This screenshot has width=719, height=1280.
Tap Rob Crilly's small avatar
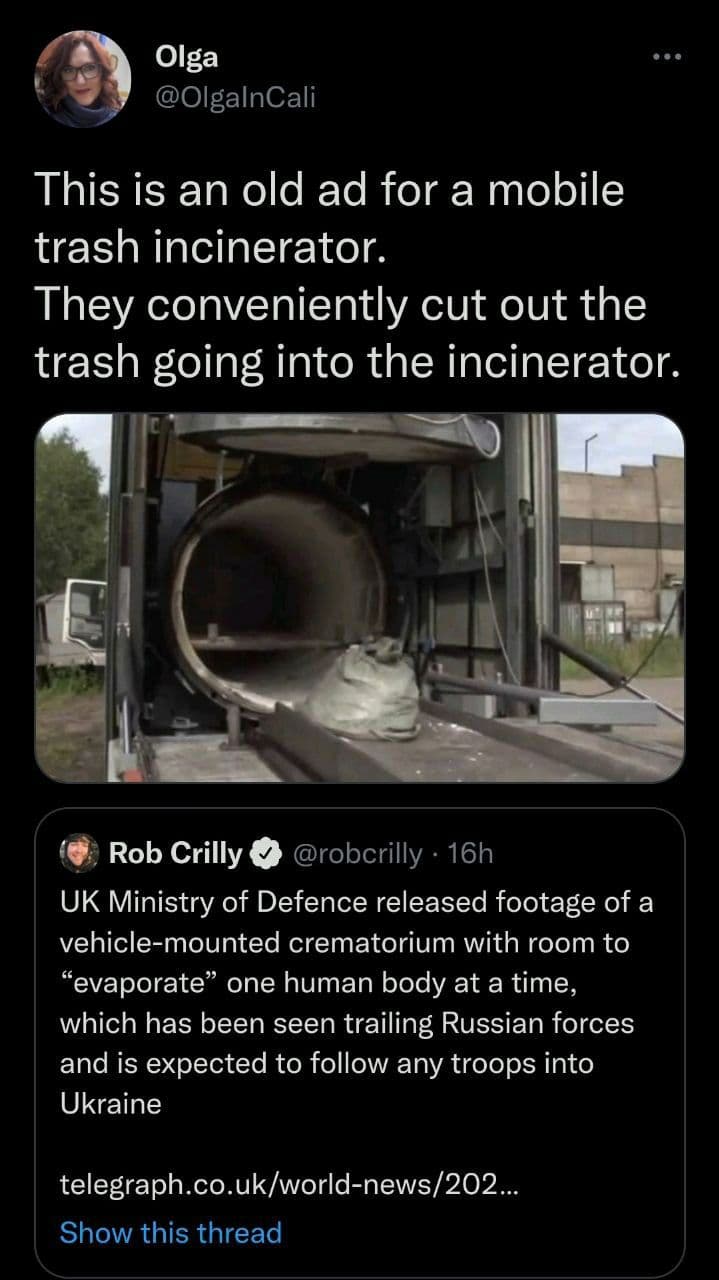pyautogui.click(x=80, y=853)
